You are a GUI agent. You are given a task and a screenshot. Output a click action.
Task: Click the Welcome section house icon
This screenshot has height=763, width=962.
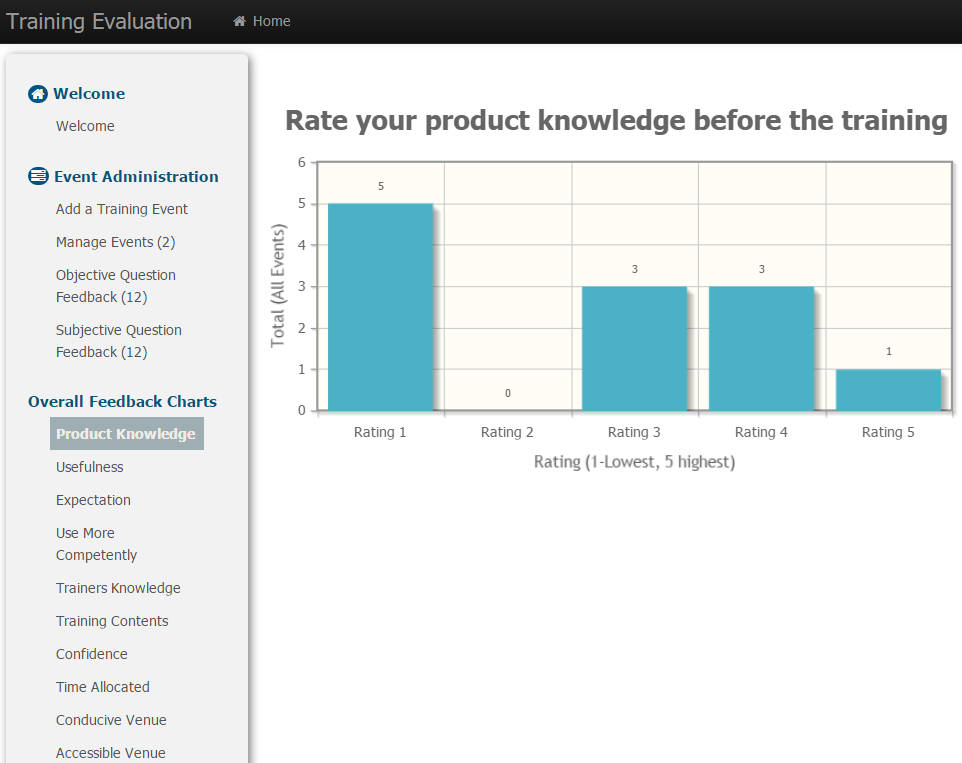pos(37,94)
